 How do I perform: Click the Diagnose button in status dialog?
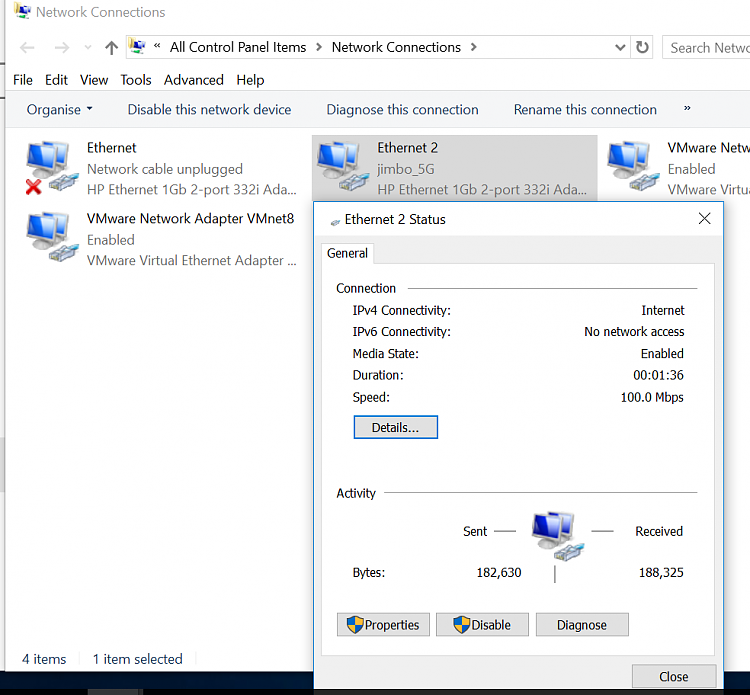click(x=582, y=625)
